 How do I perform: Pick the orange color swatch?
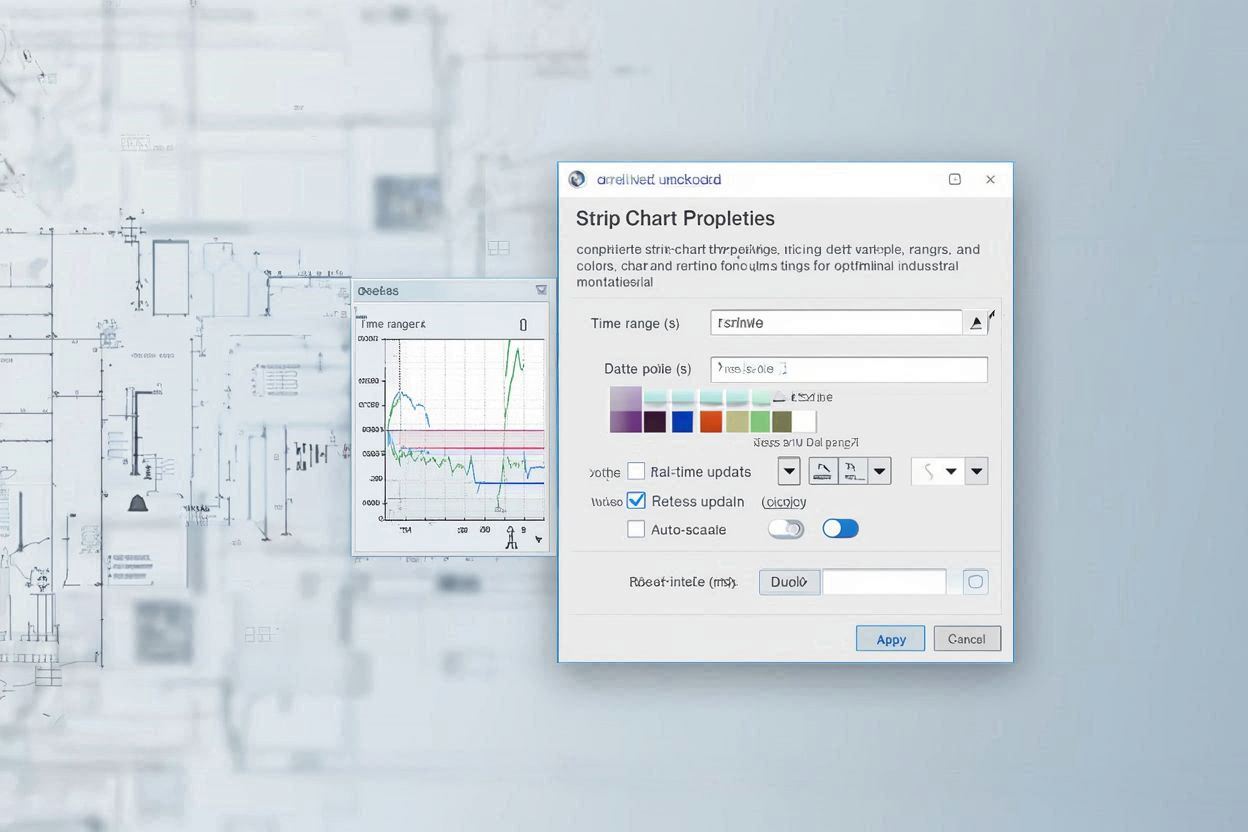pyautogui.click(x=711, y=422)
